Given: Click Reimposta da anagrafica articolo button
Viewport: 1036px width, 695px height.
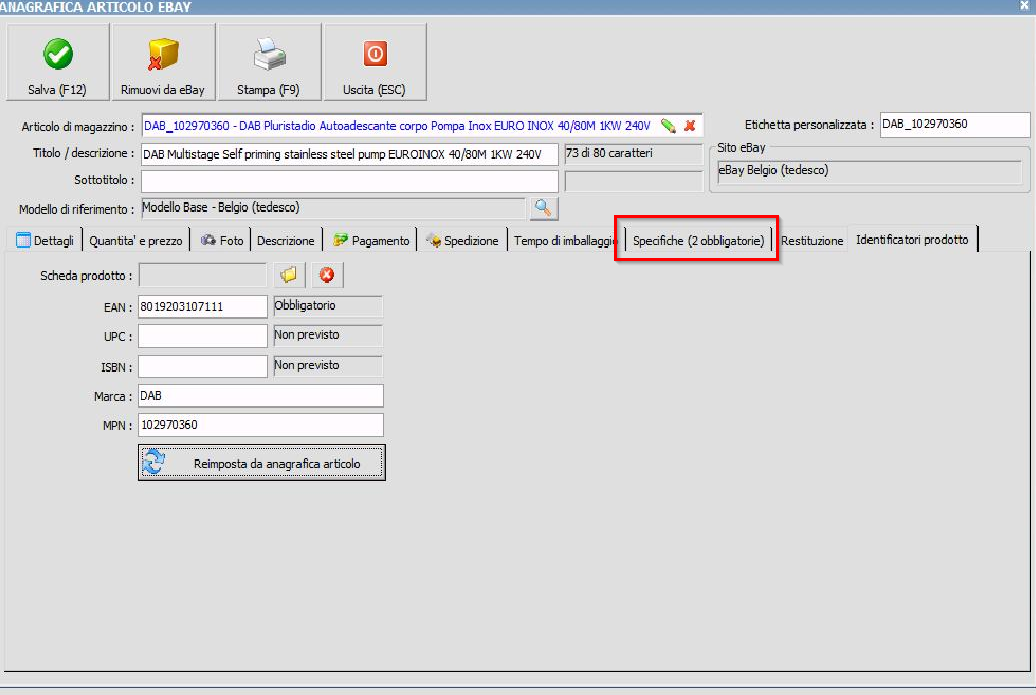Looking at the screenshot, I should tap(262, 462).
